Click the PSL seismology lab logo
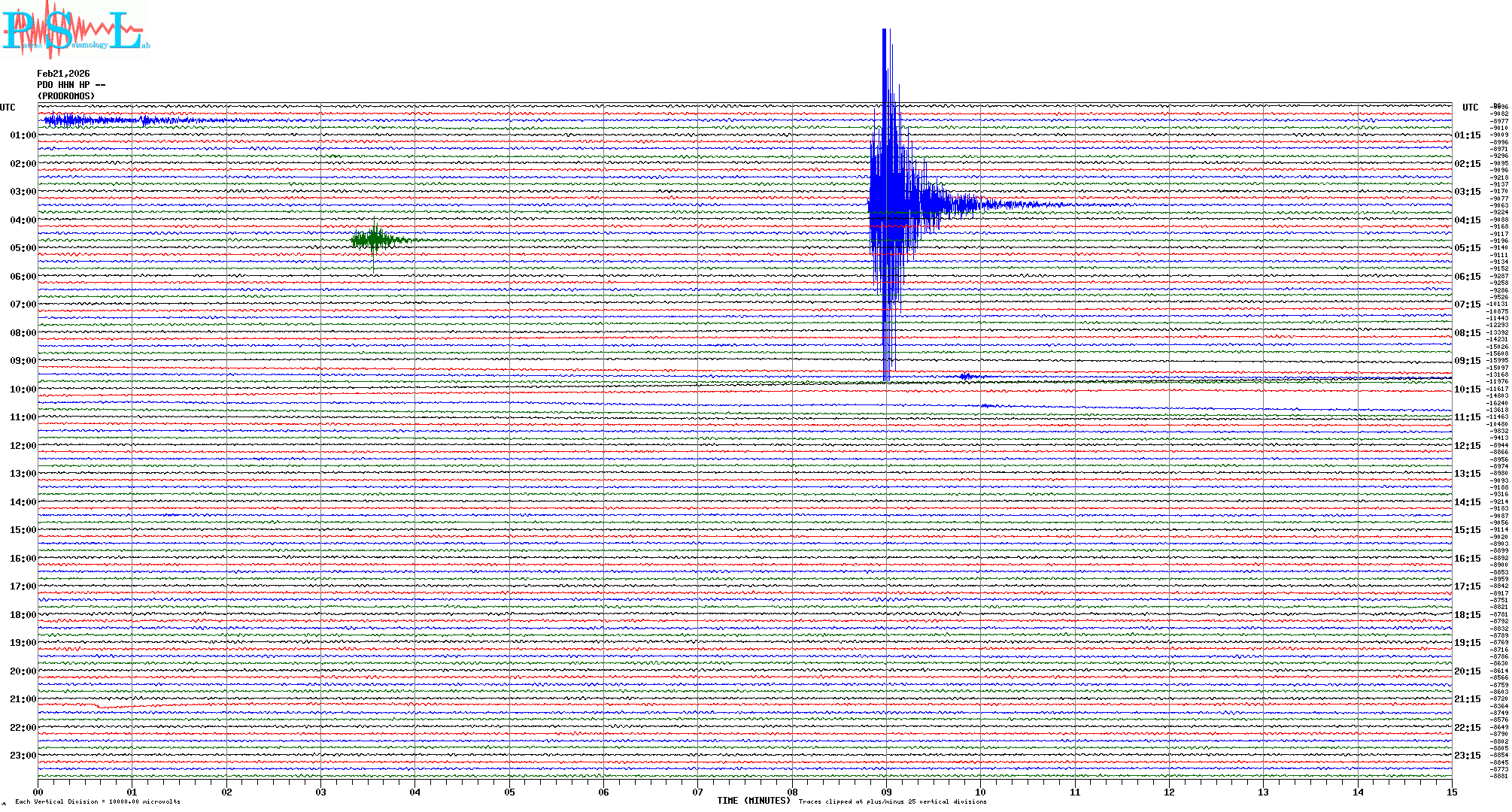This screenshot has height=812, width=1512. [75, 30]
